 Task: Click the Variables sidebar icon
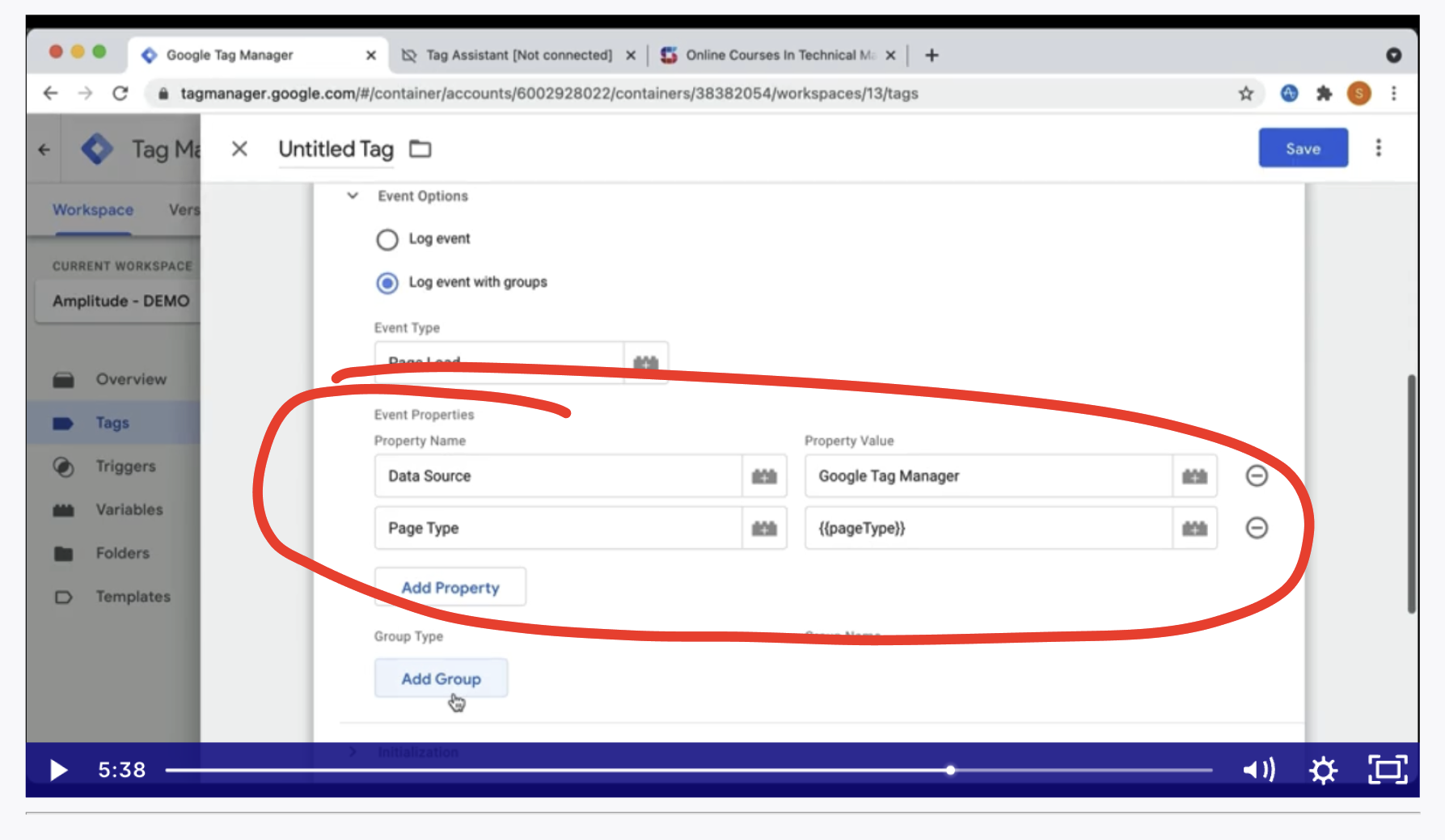63,511
